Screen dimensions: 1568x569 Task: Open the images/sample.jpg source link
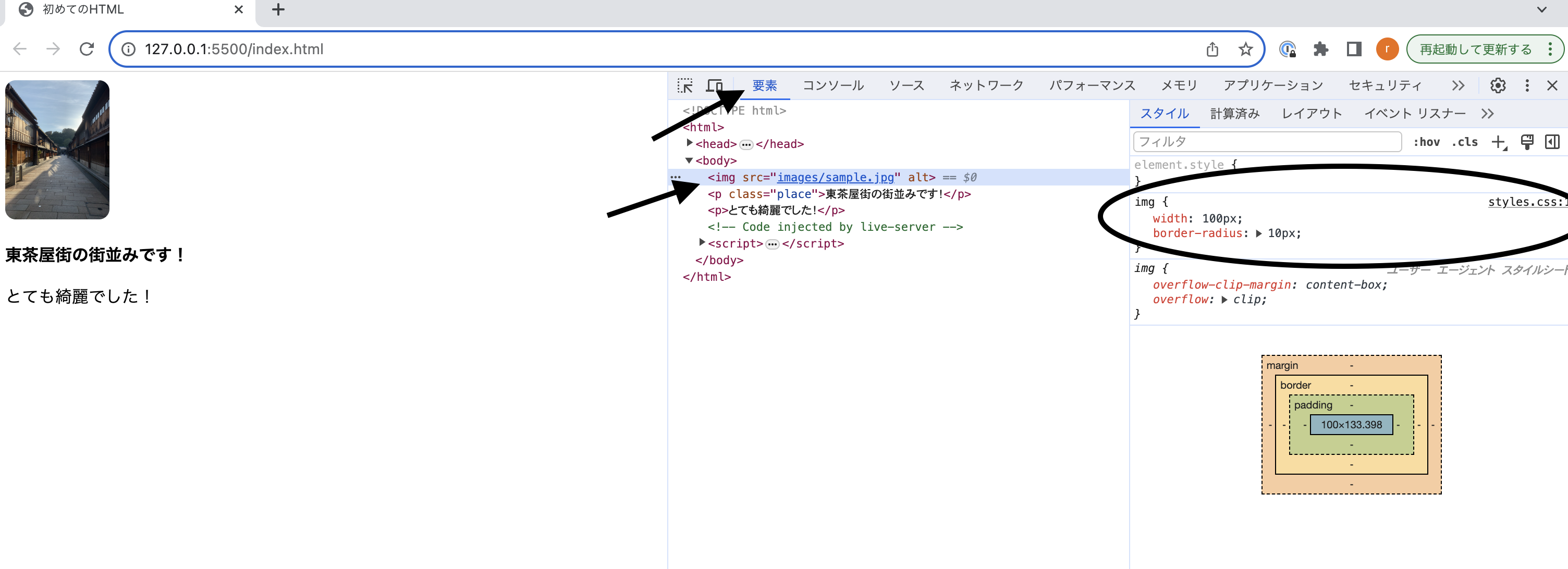click(x=835, y=177)
